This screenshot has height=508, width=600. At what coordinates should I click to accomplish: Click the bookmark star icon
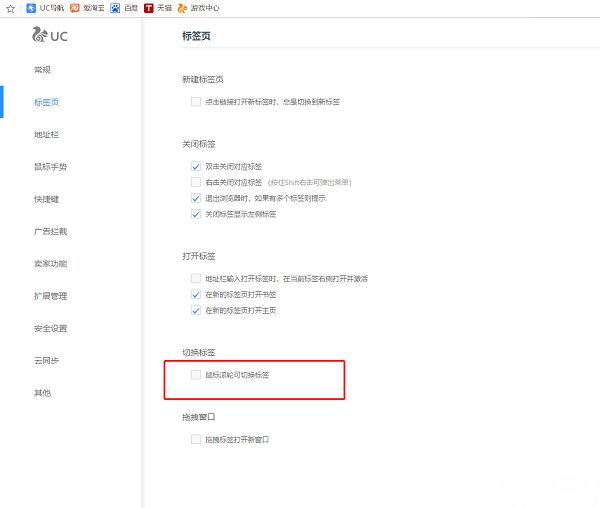point(11,8)
